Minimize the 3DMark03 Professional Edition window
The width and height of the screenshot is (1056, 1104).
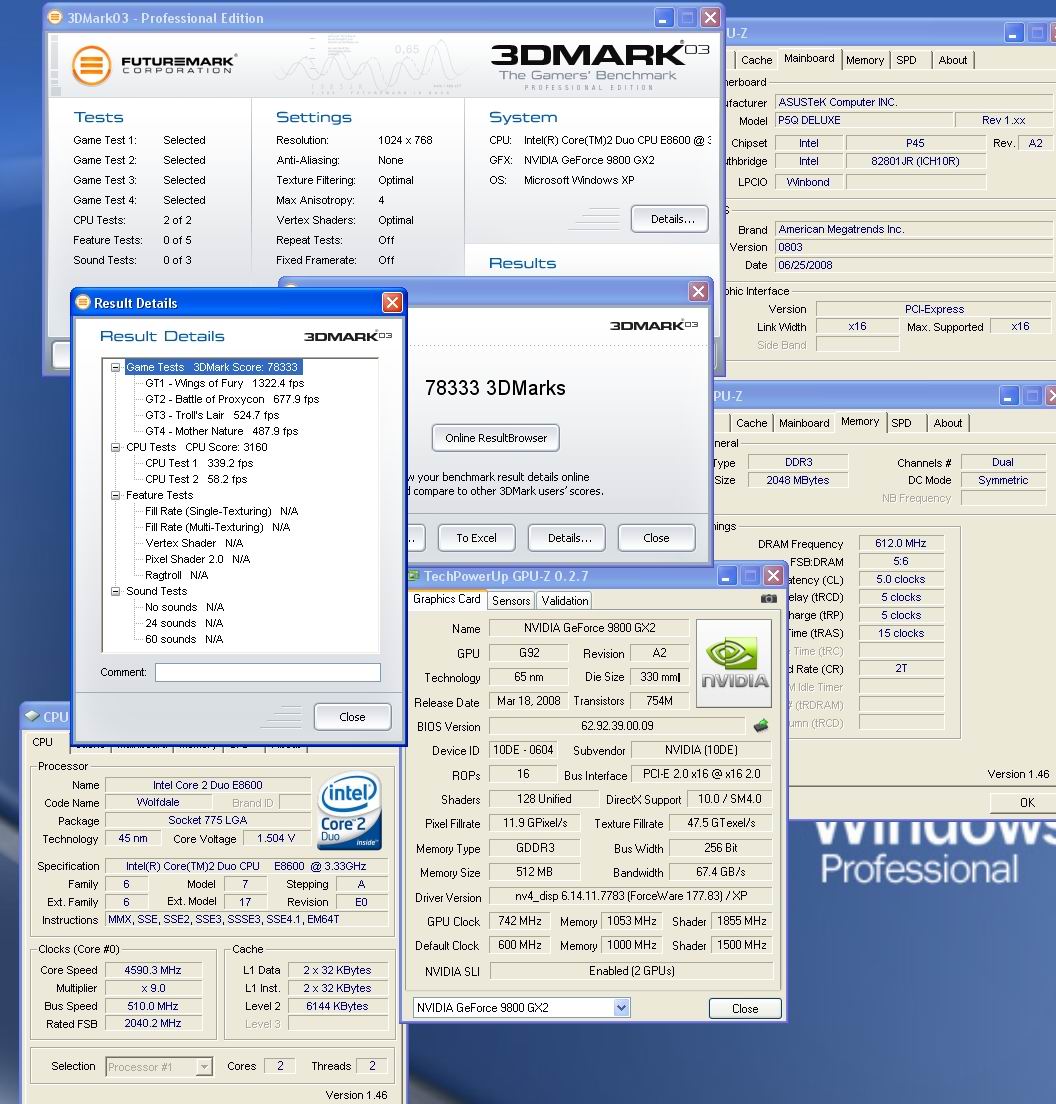coord(663,18)
